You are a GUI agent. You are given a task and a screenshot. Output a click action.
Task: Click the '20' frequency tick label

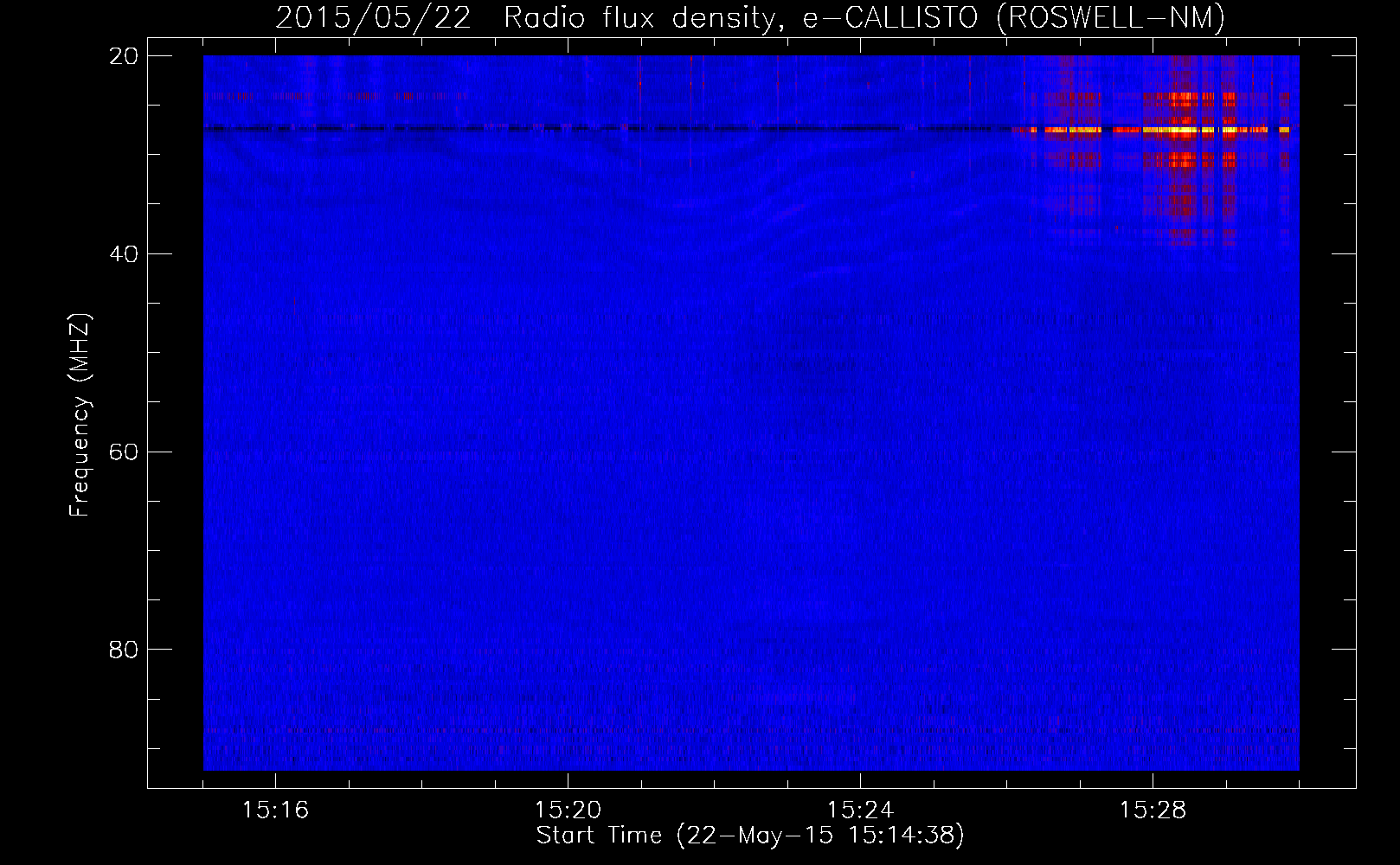tap(123, 56)
